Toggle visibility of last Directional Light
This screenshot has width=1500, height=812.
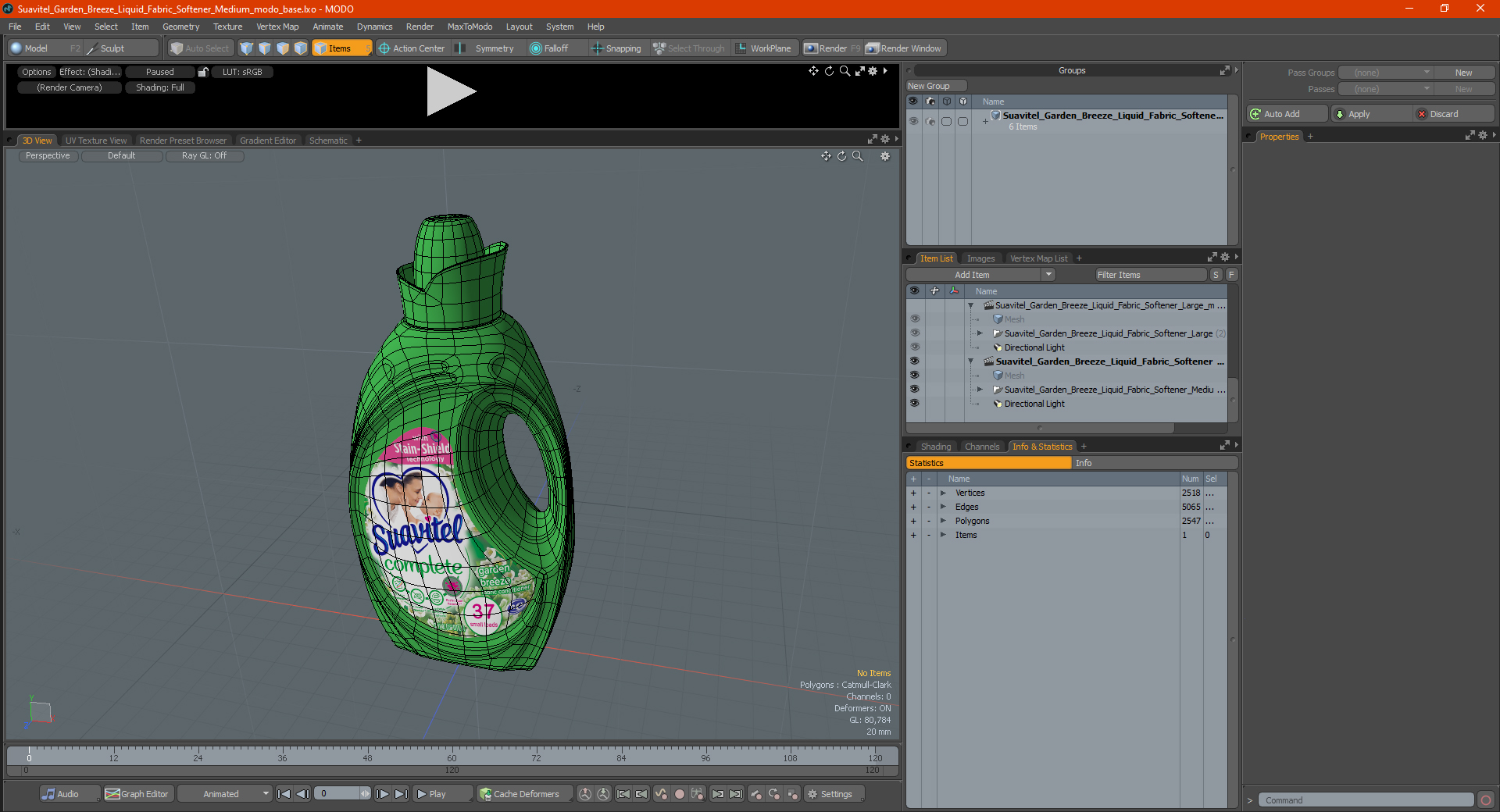pyautogui.click(x=914, y=403)
